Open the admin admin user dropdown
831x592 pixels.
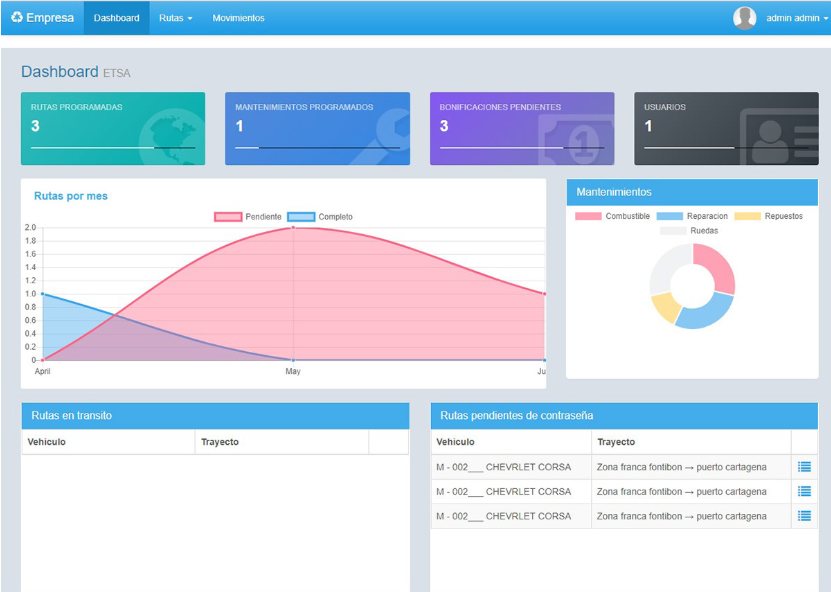pos(797,18)
